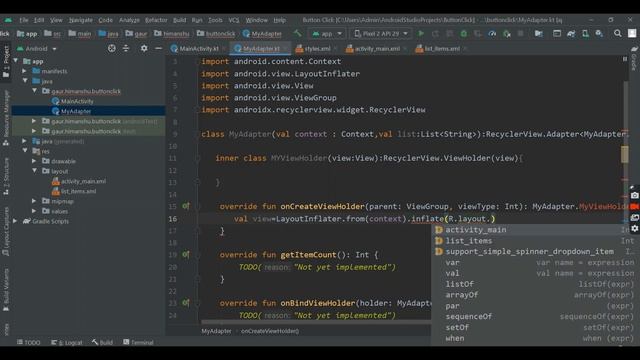Open the Profiler gauge icon

492,33
